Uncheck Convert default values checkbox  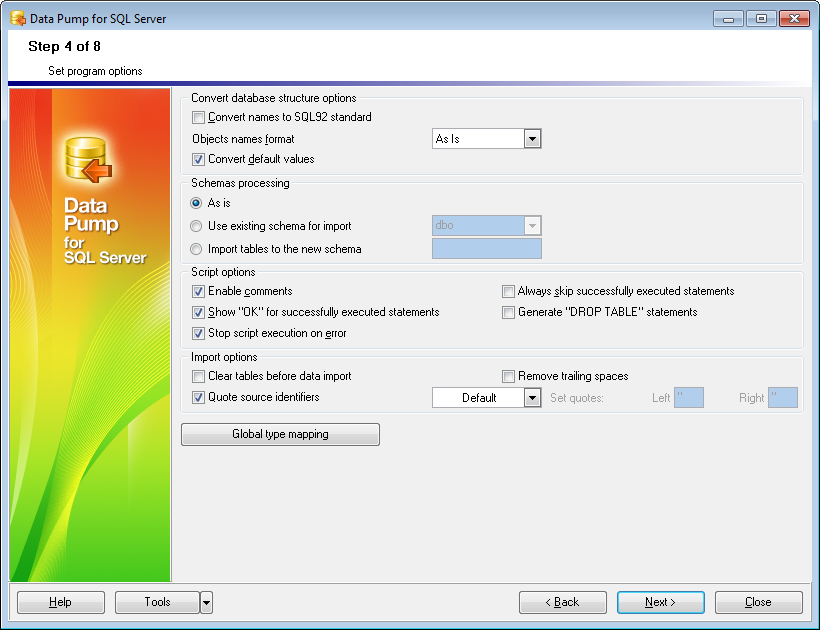(198, 160)
